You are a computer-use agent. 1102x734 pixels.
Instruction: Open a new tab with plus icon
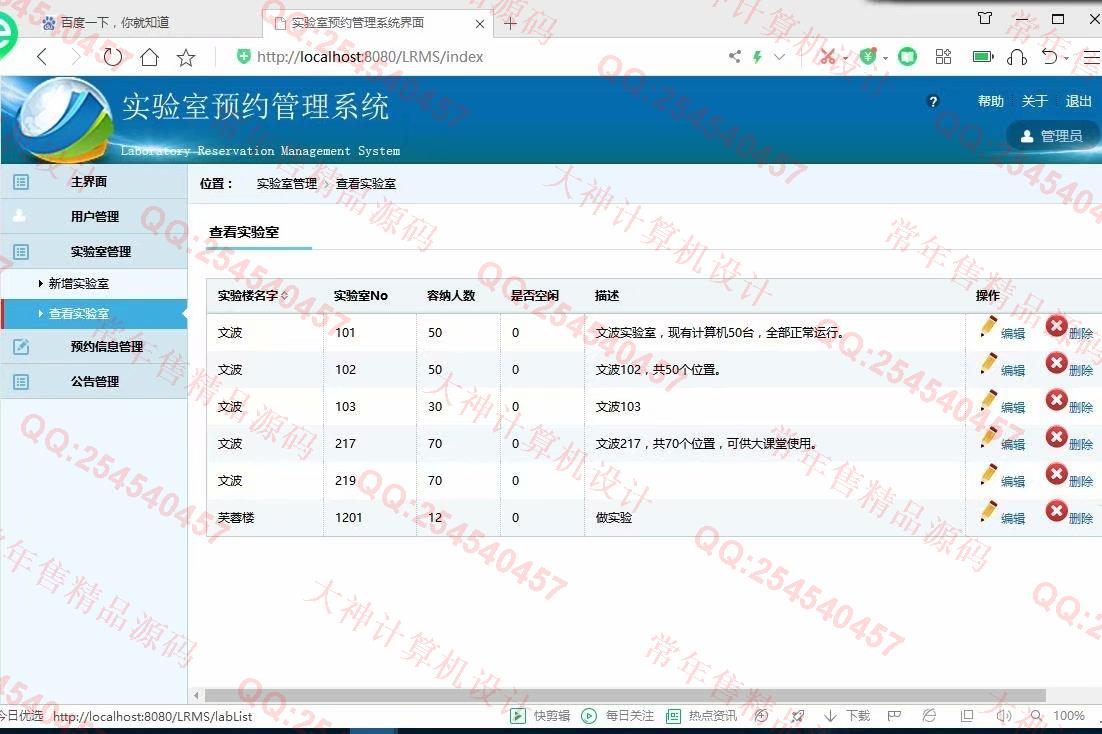click(510, 23)
